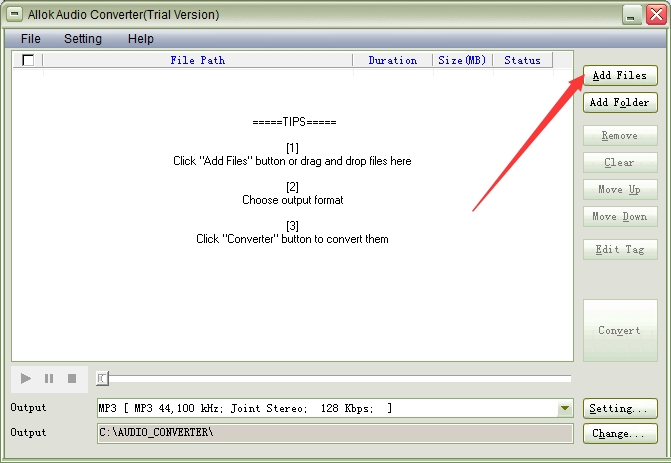Minimize the Allok Audio Converter window
The width and height of the screenshot is (671, 463).
point(632,15)
